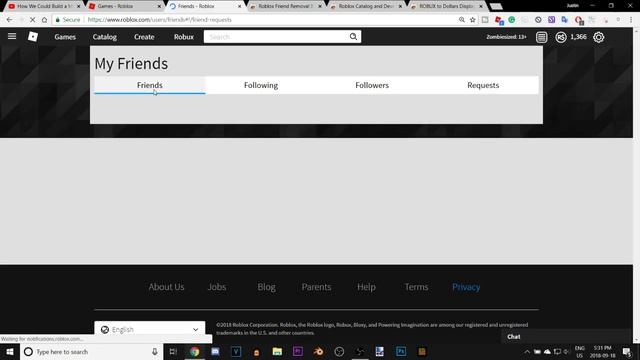Open the Catalog menu item
This screenshot has width=640, height=360.
tap(104, 37)
